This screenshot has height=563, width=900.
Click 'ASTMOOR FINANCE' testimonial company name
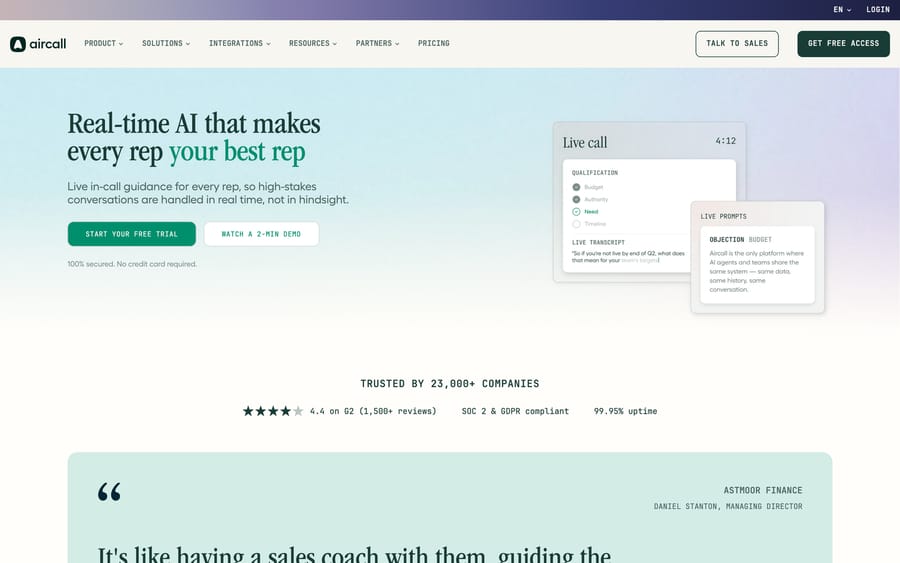coord(763,490)
